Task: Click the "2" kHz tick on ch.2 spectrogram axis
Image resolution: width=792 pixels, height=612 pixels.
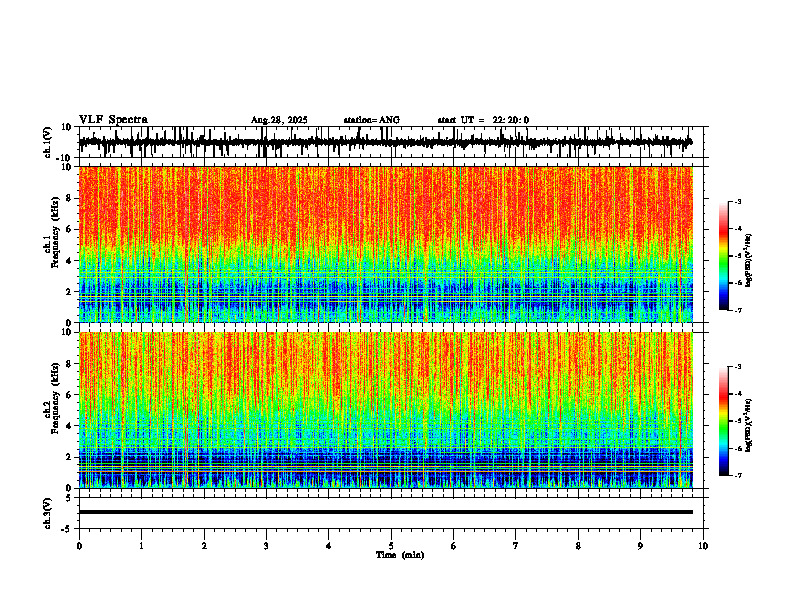Action: coord(70,457)
